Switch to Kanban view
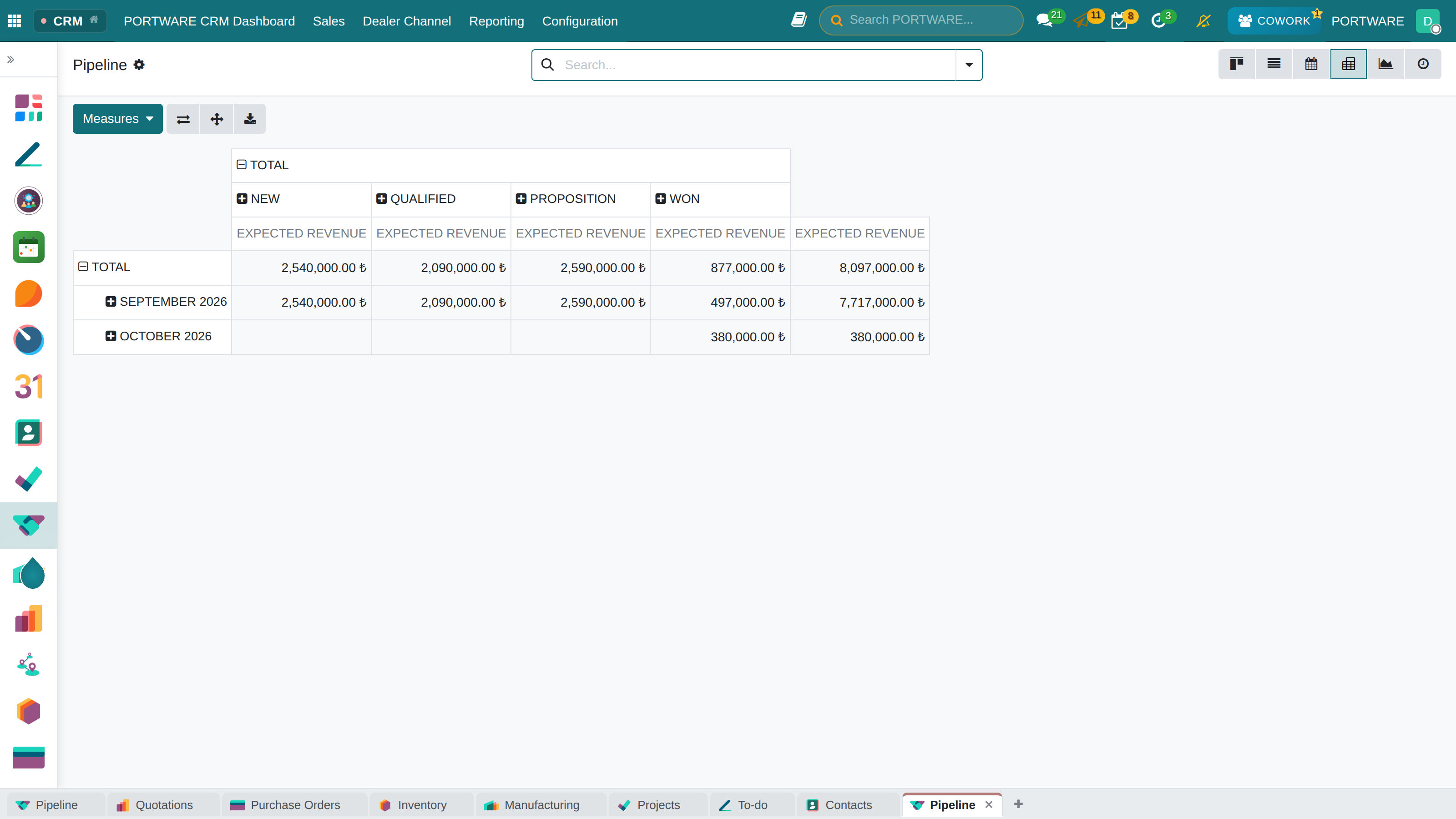The width and height of the screenshot is (1456, 819). (x=1237, y=64)
